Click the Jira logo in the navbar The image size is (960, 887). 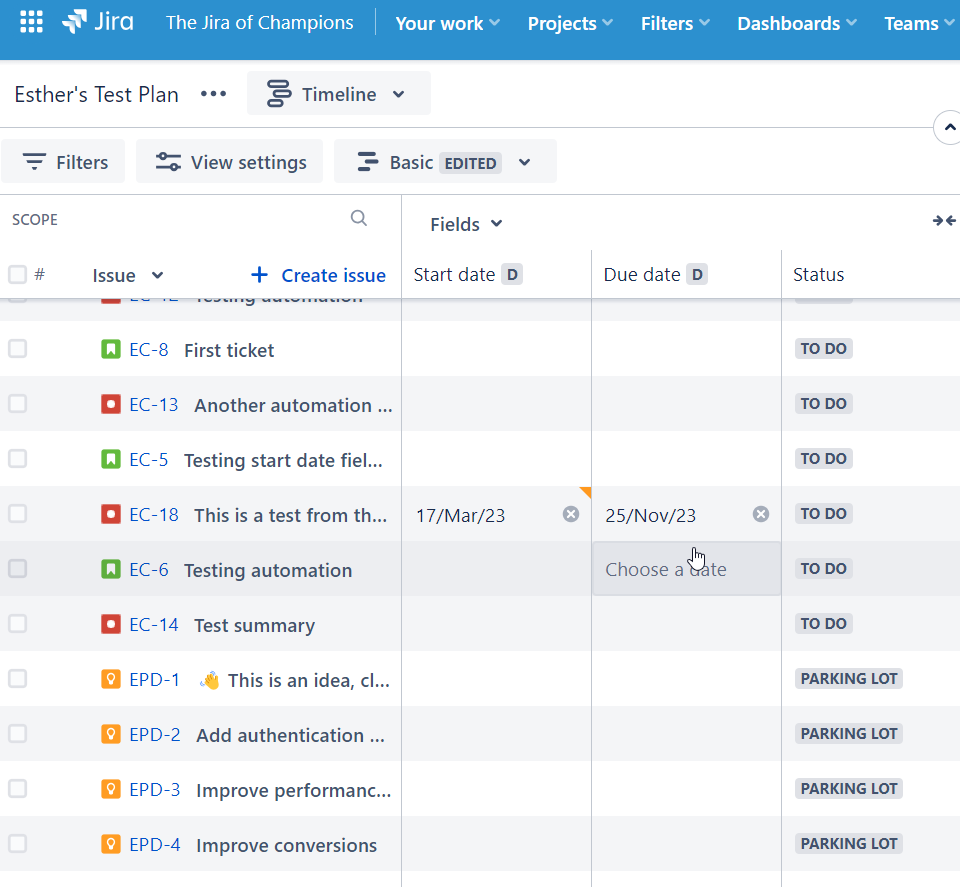97,22
